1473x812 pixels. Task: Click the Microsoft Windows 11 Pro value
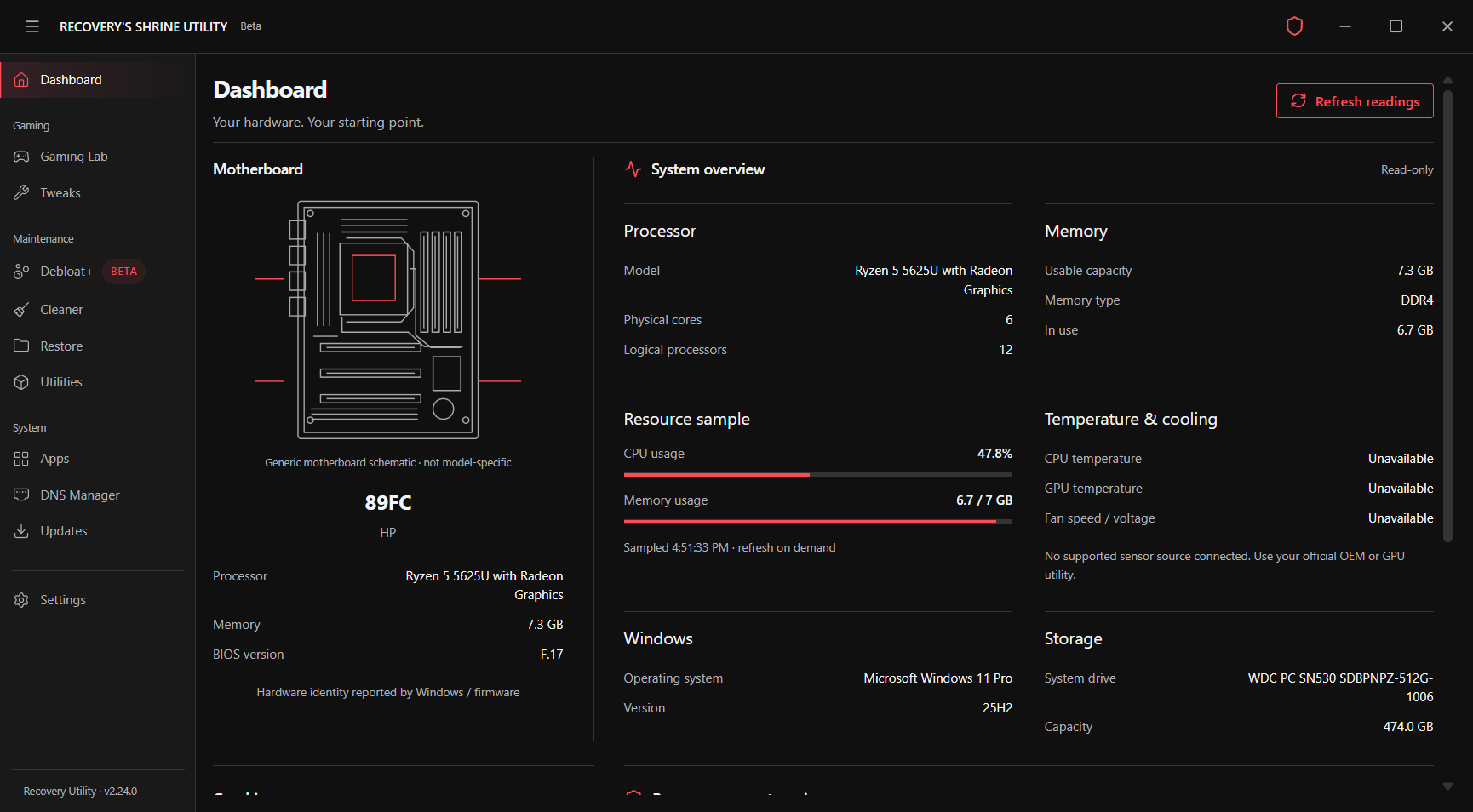click(x=937, y=678)
